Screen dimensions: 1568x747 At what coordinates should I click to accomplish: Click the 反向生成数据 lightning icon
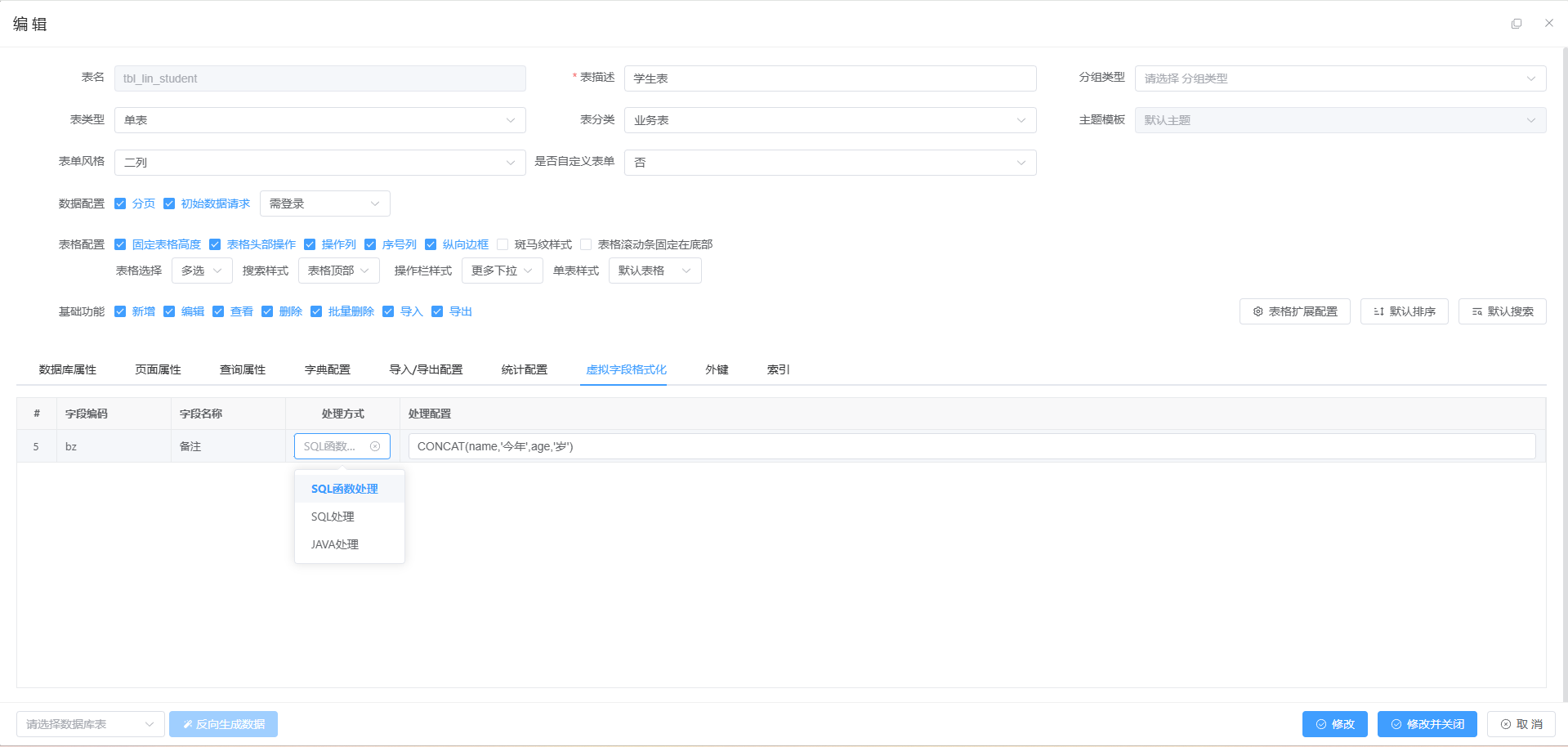(188, 724)
